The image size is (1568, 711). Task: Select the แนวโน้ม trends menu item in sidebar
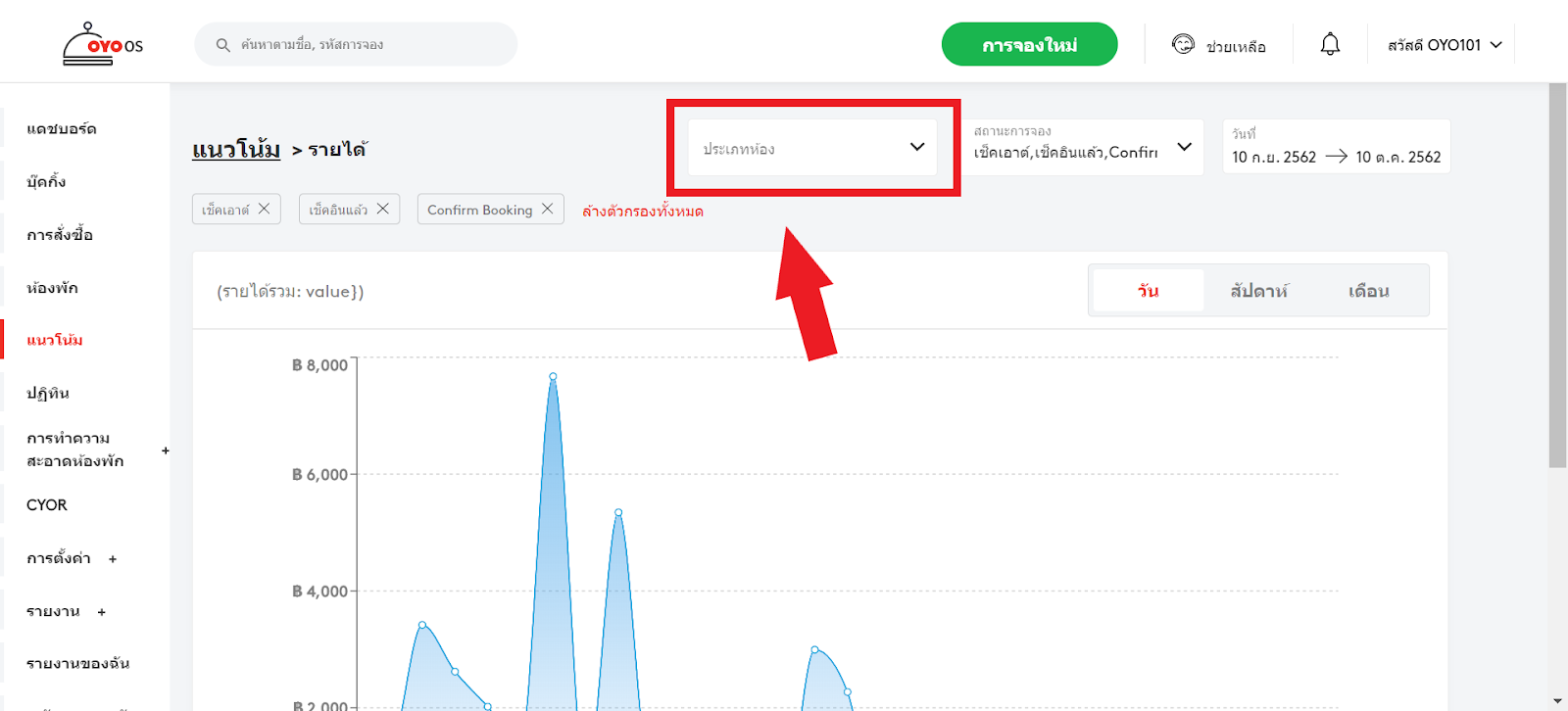click(55, 340)
